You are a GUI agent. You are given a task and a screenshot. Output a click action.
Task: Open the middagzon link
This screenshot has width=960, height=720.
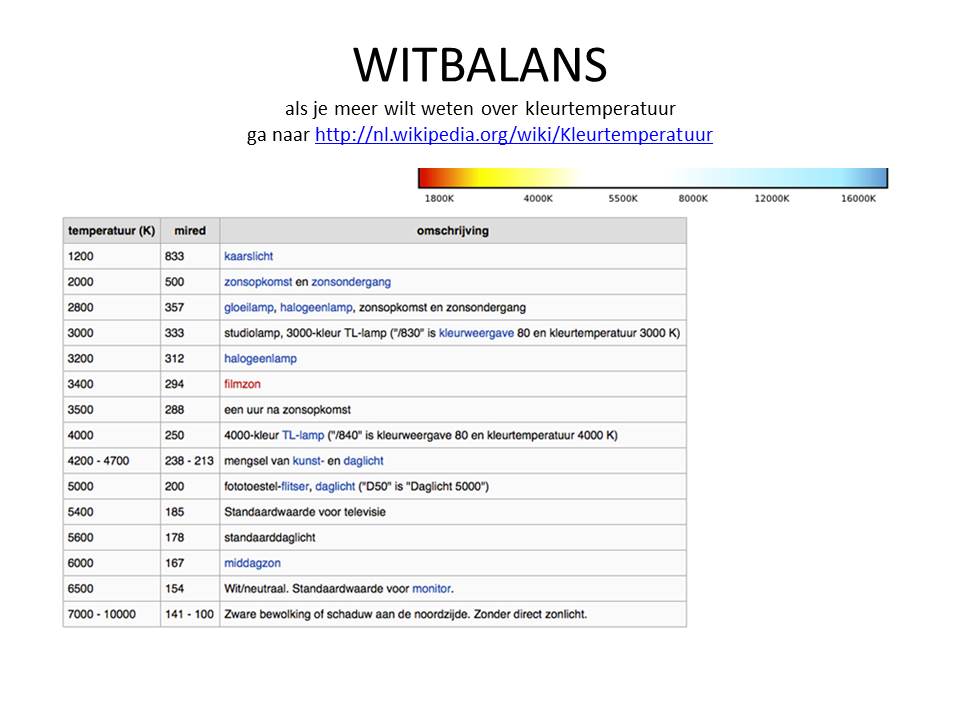click(x=252, y=563)
